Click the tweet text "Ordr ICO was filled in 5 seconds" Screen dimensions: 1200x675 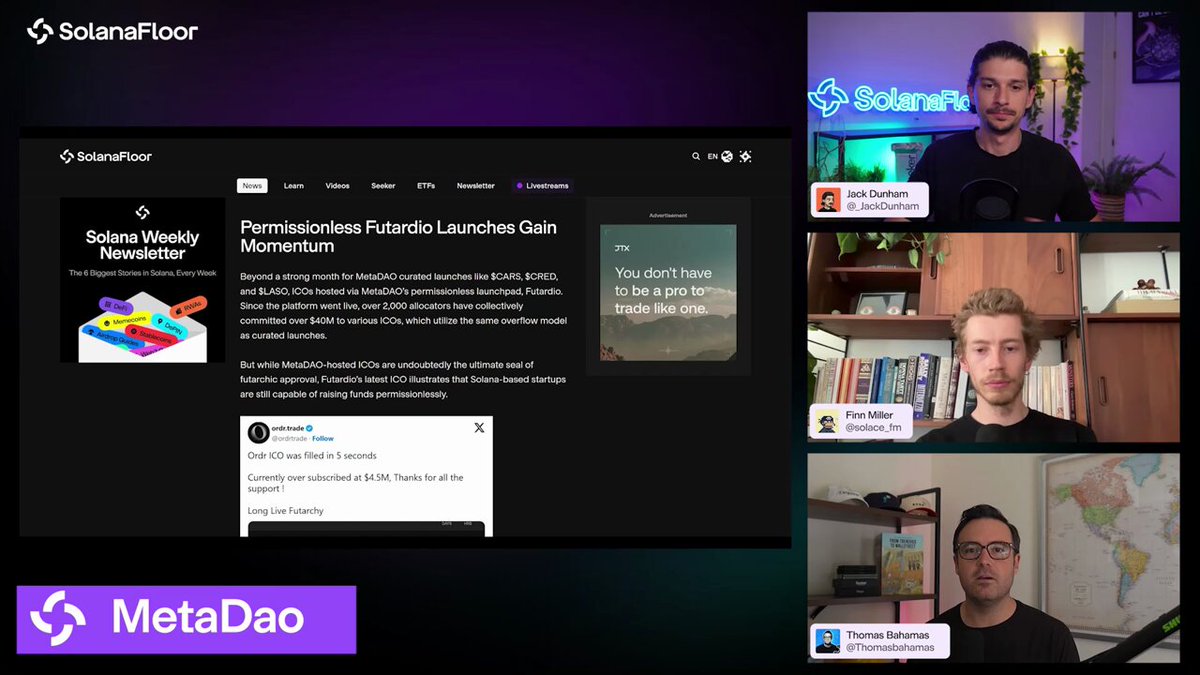312,456
